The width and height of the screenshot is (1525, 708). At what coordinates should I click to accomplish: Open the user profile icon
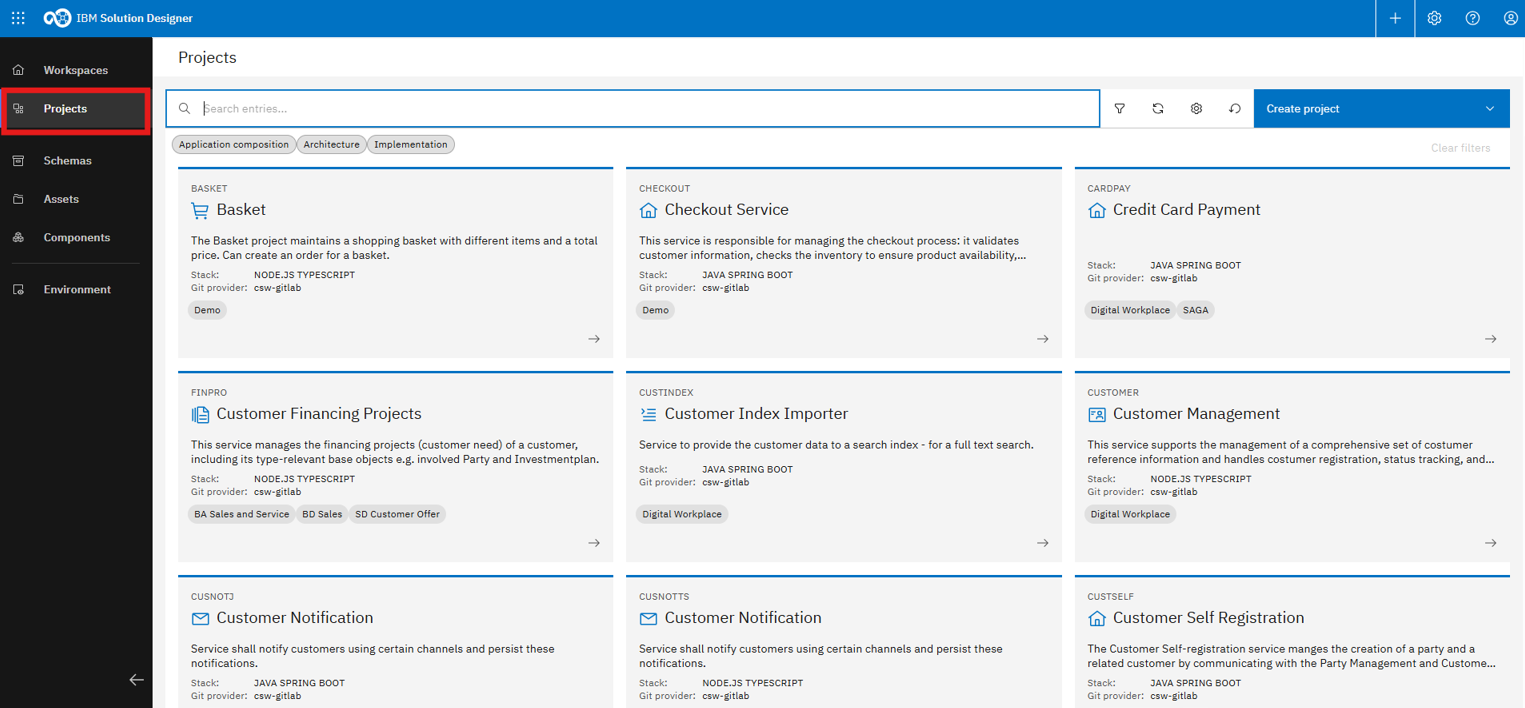click(x=1510, y=18)
